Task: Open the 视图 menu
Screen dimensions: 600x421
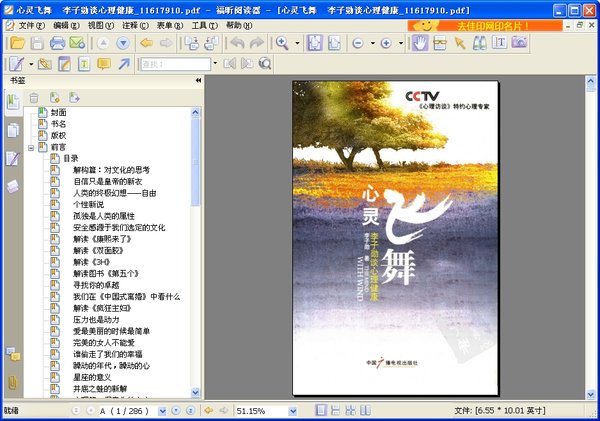Action: [101, 25]
